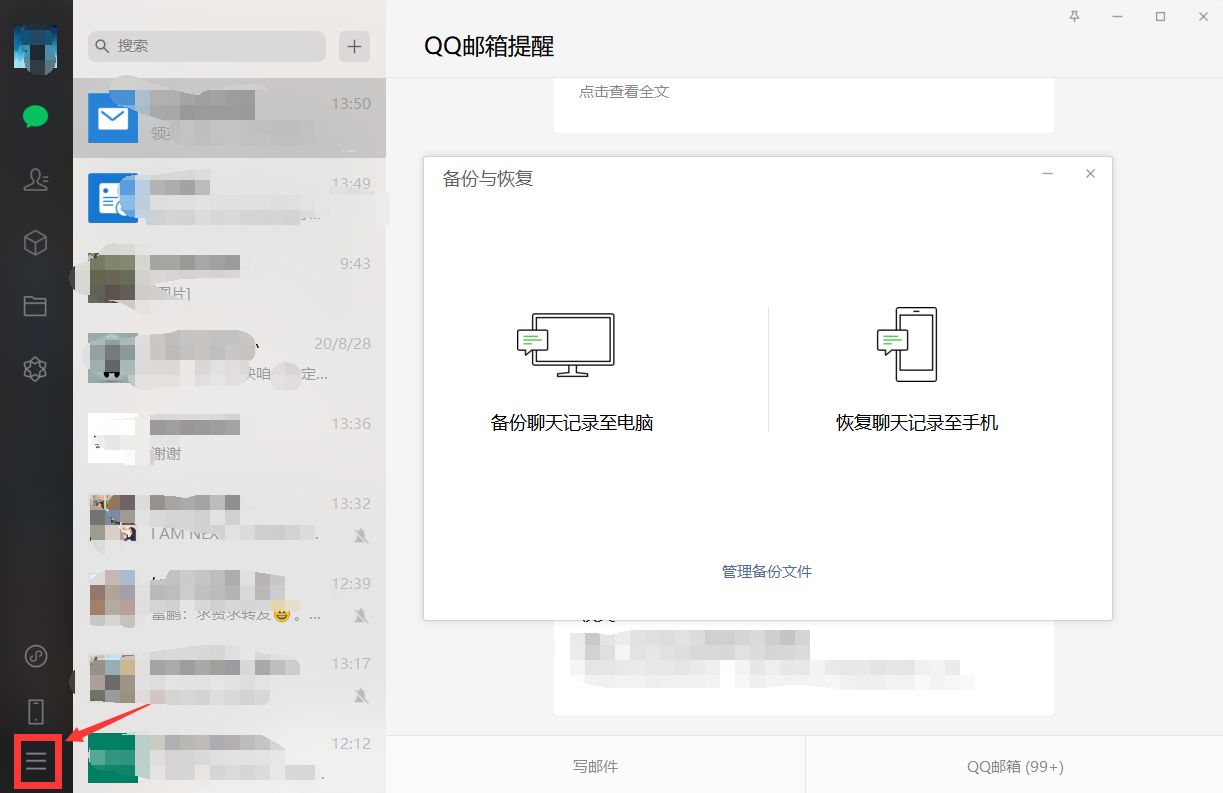Open Chat Files via the folder icon
1223x793 pixels.
pos(35,306)
